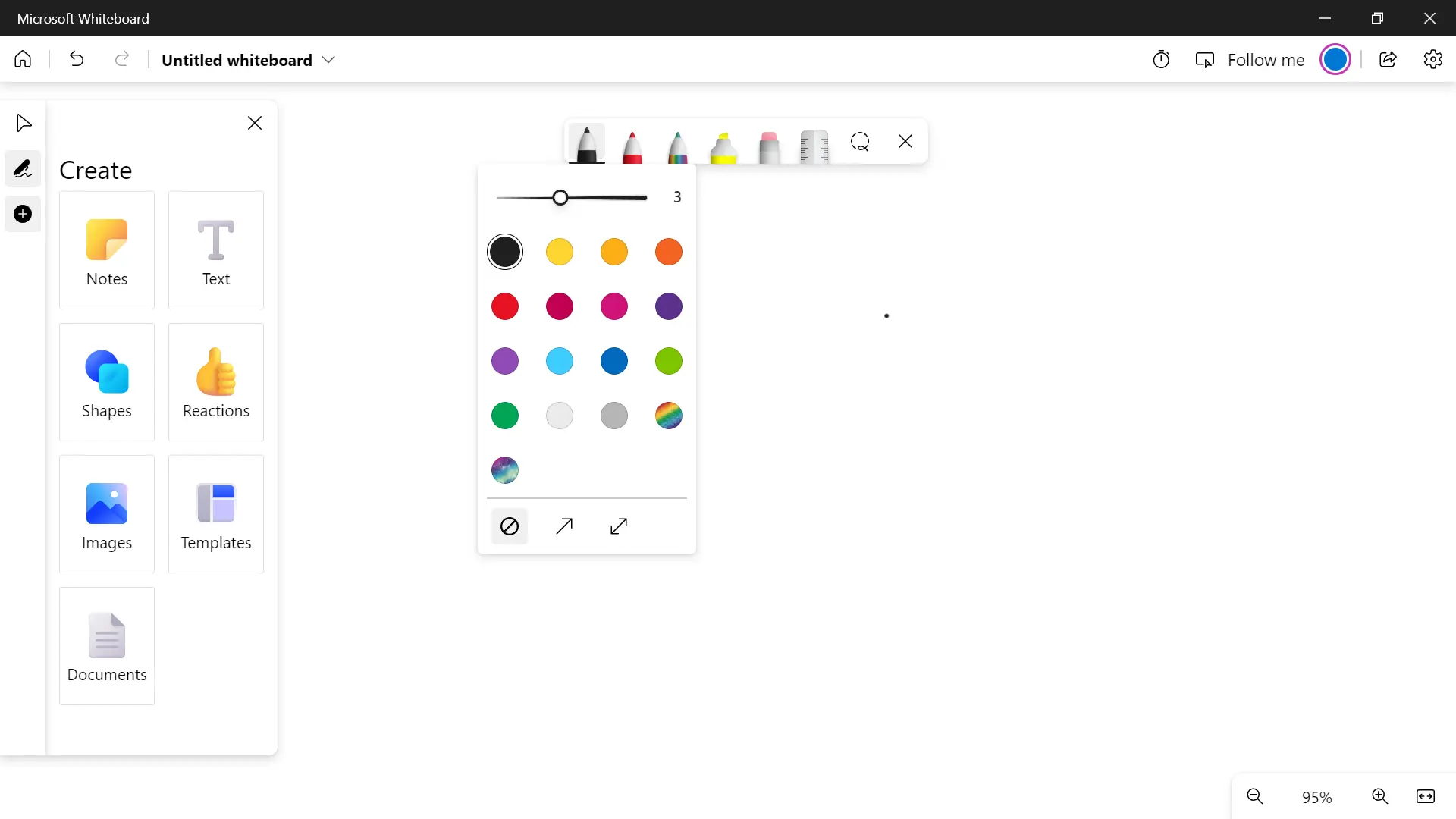Select the eraser tool
1456x819 pixels.
[768, 146]
